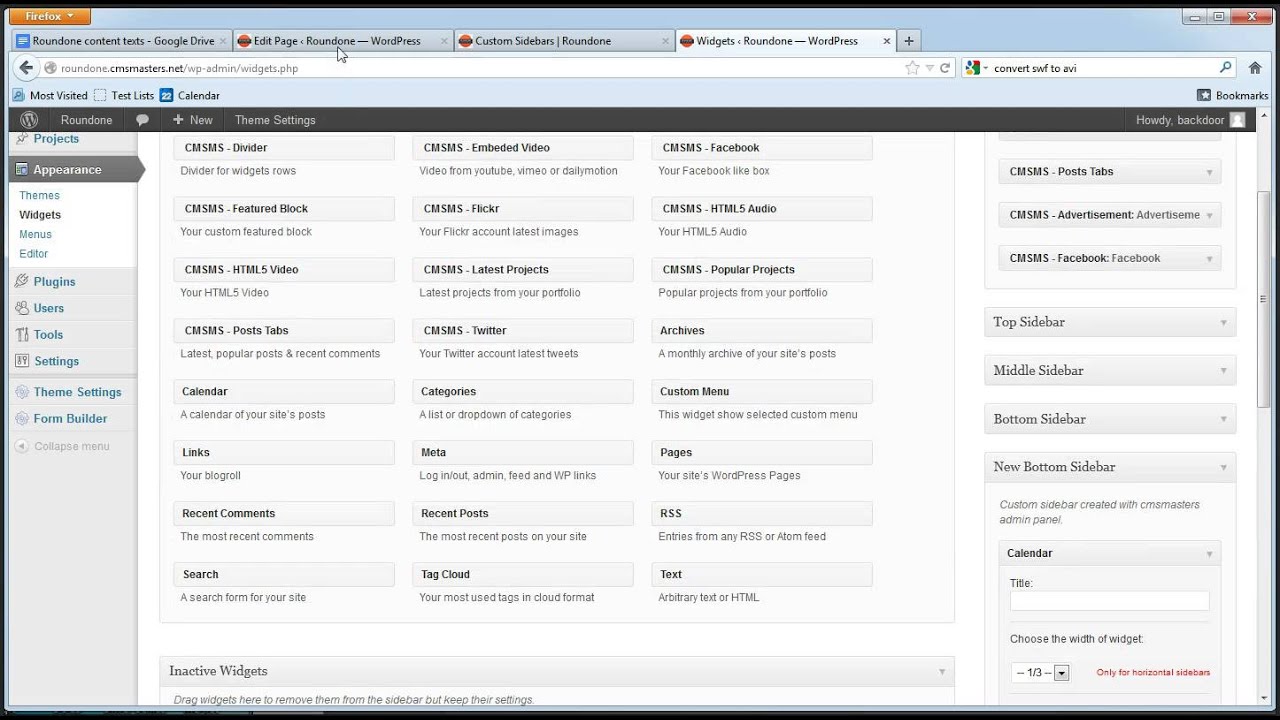Click the Users menu icon
The height and width of the screenshot is (720, 1280).
point(22,308)
